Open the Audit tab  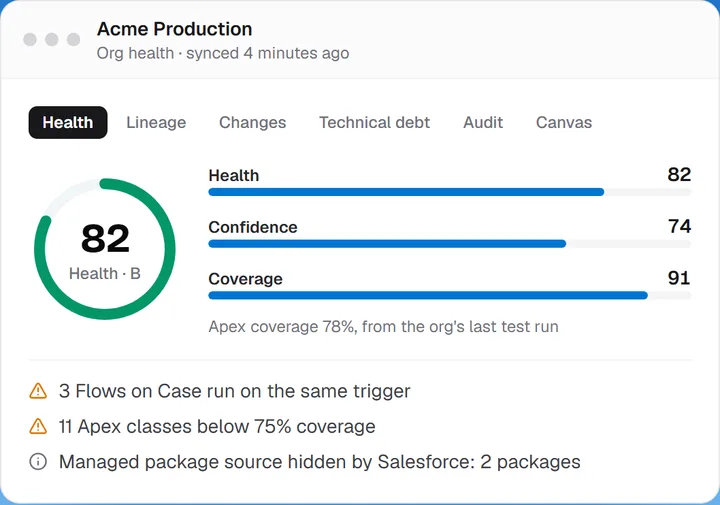coord(483,123)
